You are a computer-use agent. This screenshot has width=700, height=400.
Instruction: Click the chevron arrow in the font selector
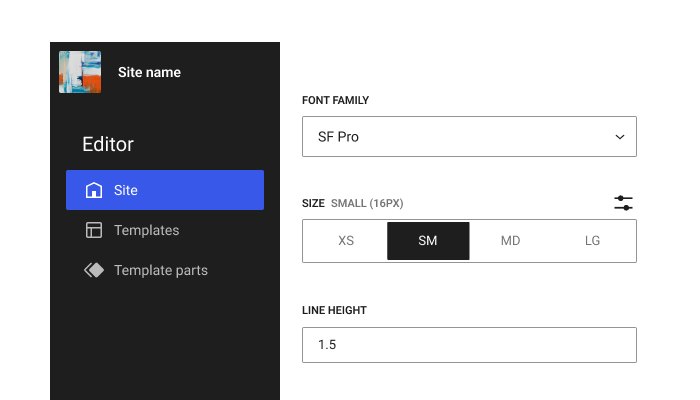point(620,137)
